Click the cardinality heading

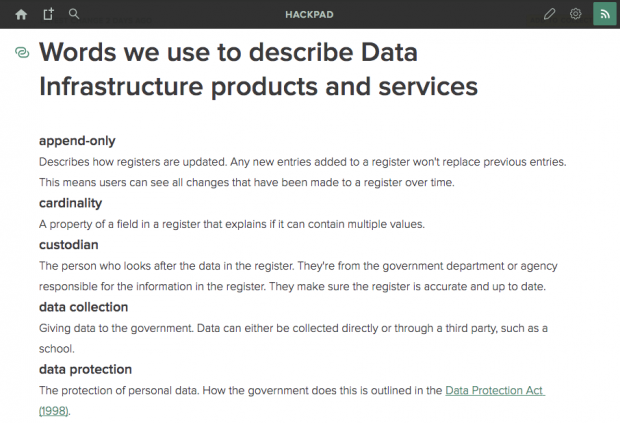[70, 203]
